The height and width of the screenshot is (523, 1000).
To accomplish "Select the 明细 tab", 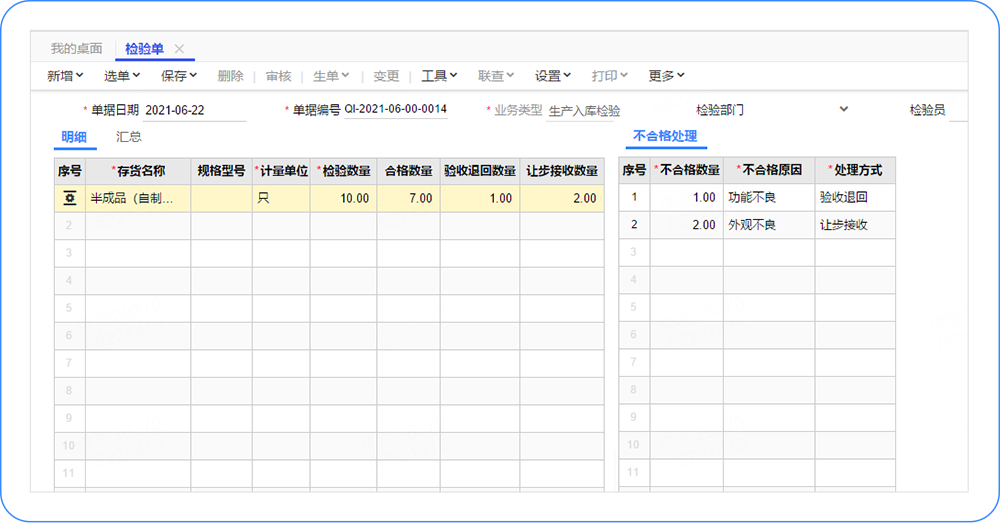I will pos(74,137).
